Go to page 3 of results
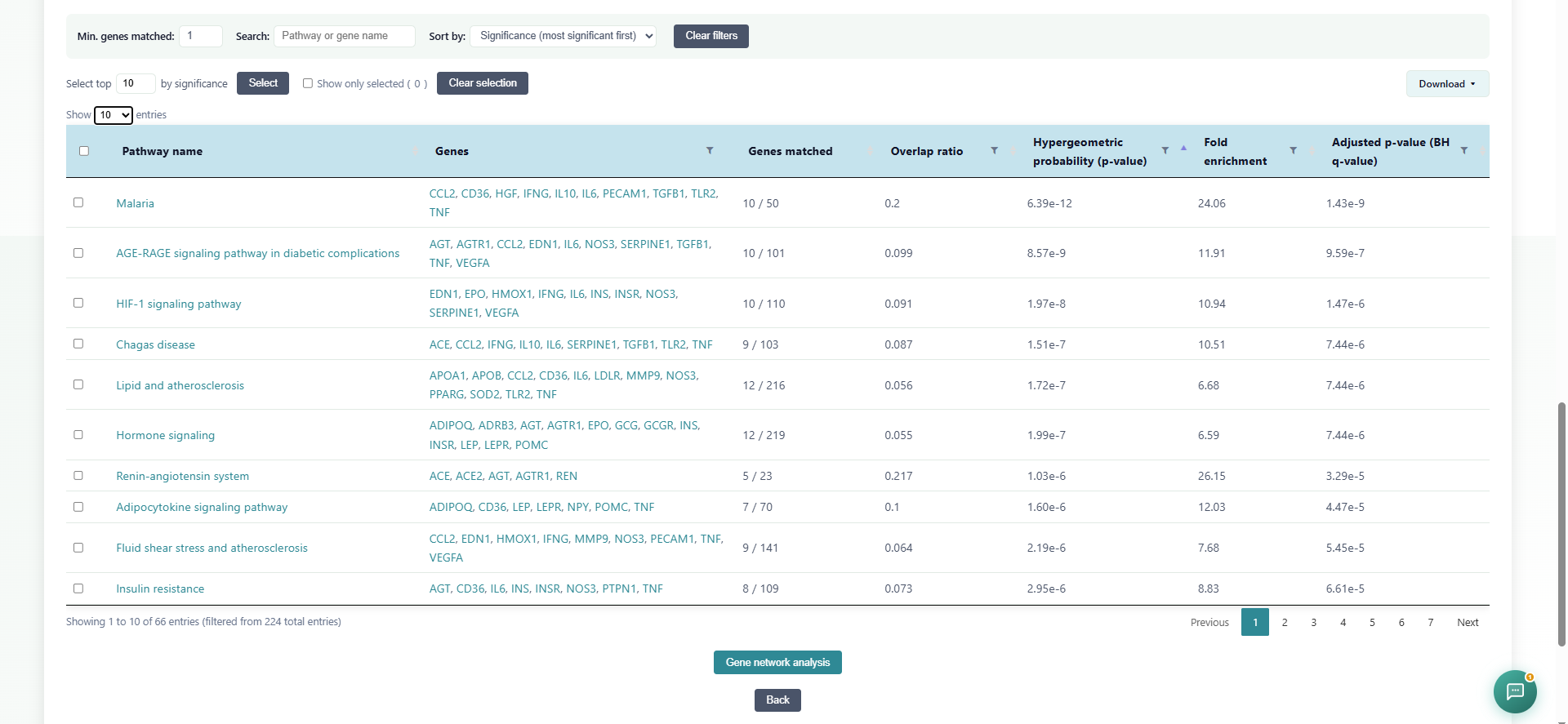The height and width of the screenshot is (724, 1568). [1313, 622]
